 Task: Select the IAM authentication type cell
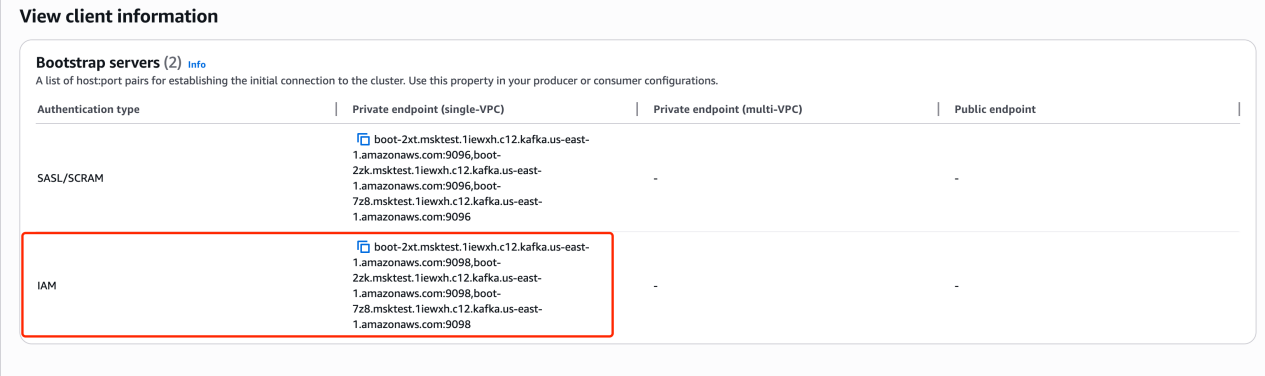[x=47, y=286]
